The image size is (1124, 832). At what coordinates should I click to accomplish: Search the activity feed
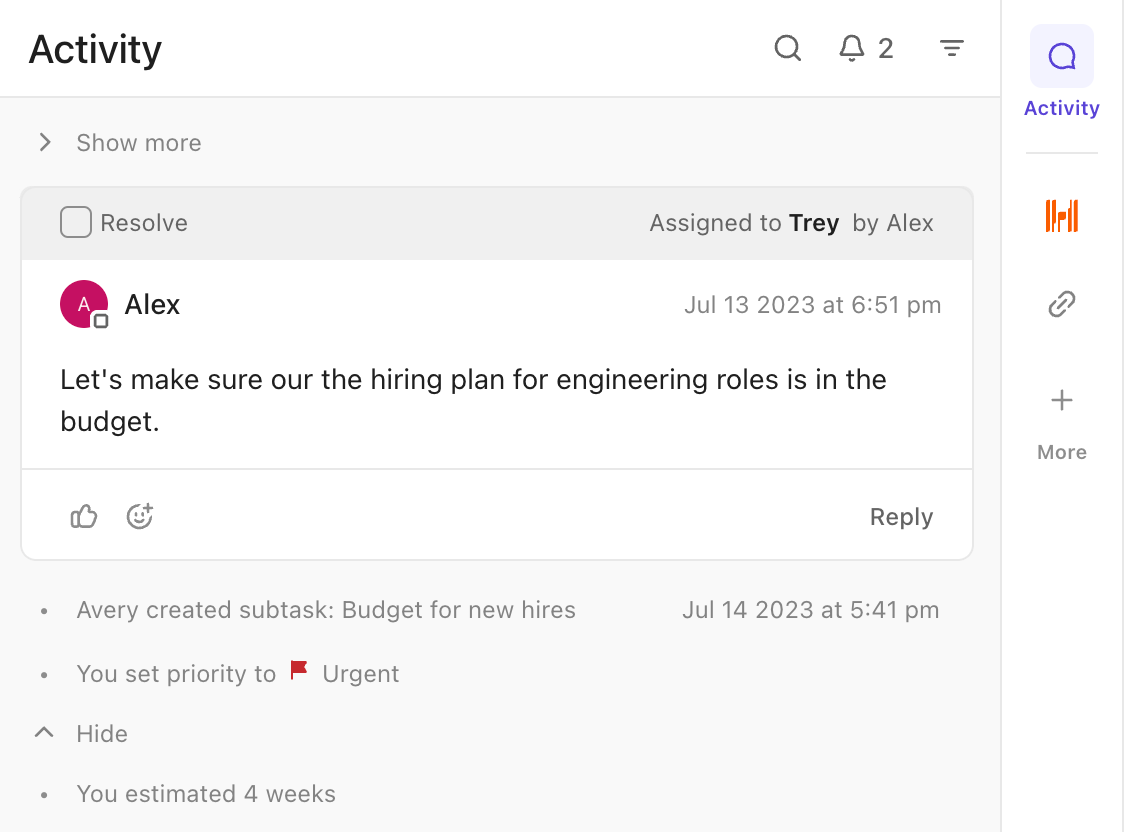coord(788,48)
